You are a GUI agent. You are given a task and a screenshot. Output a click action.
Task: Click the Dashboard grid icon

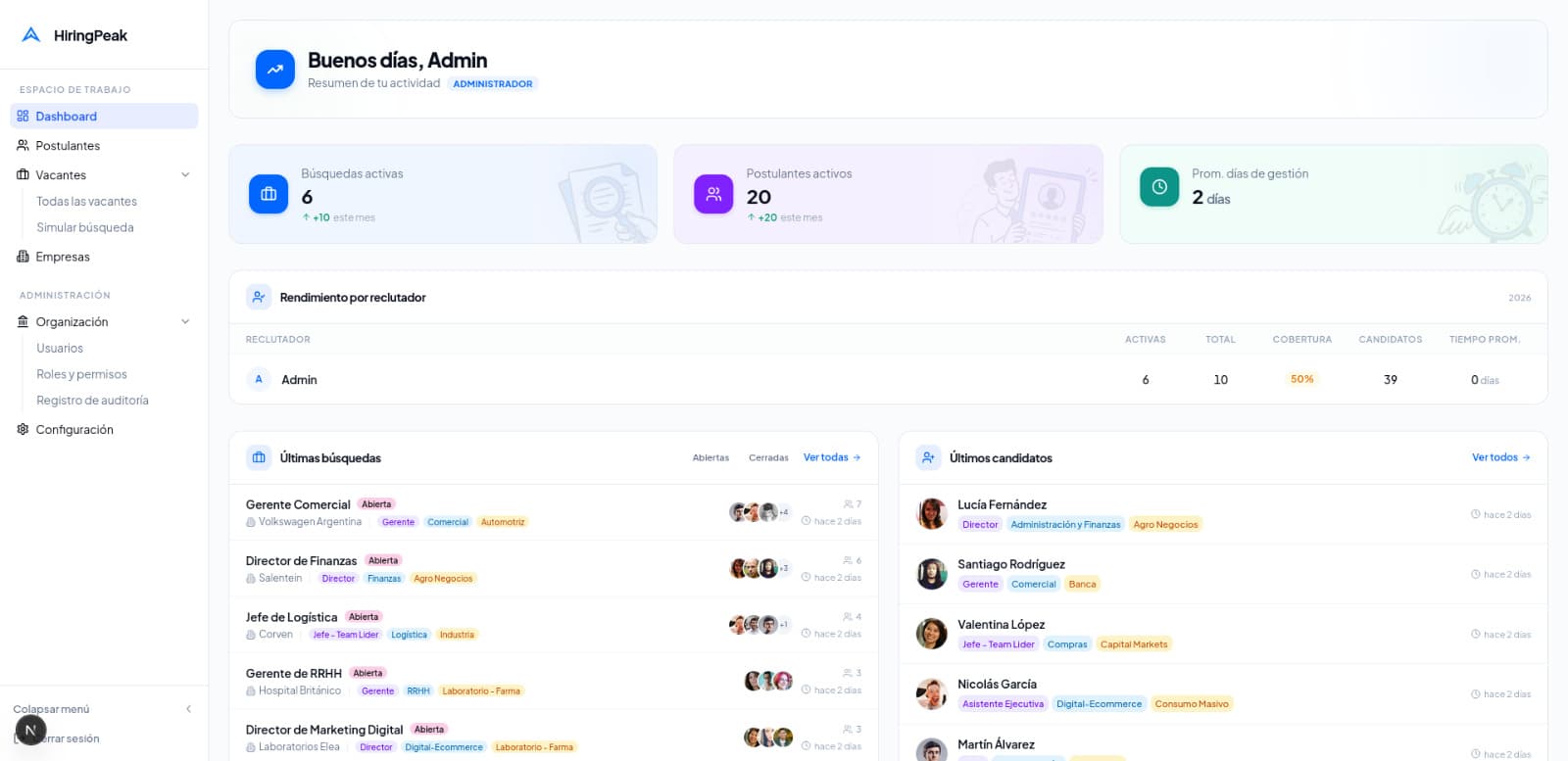coord(23,116)
